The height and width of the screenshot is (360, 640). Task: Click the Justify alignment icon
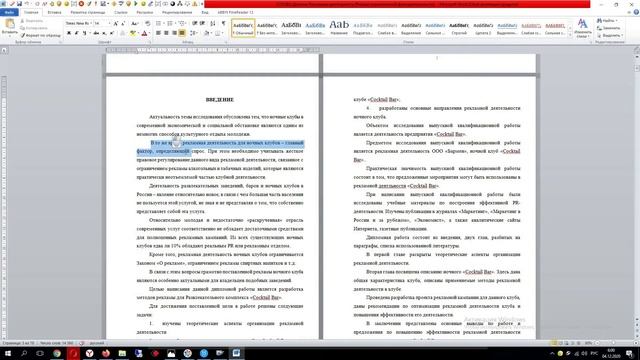click(182, 33)
